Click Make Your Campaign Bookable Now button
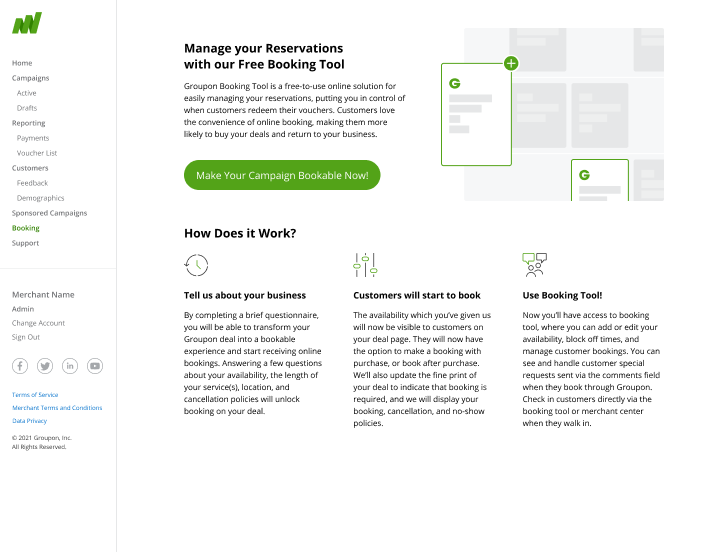Screen dimensions: 721x552 [282, 175]
